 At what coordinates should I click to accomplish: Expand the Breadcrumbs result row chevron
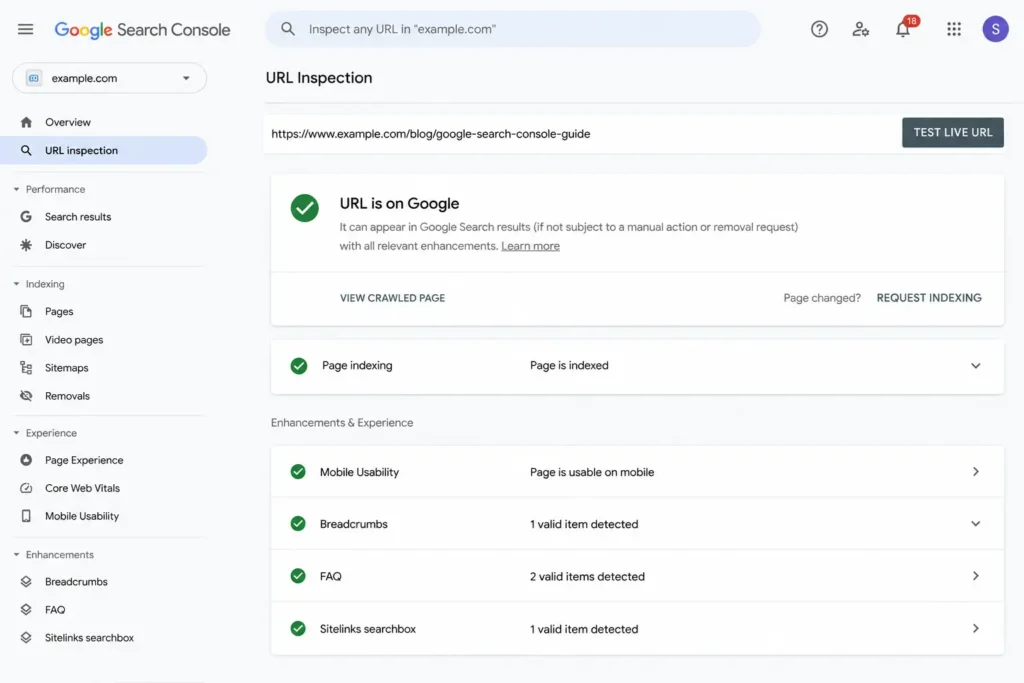point(975,524)
